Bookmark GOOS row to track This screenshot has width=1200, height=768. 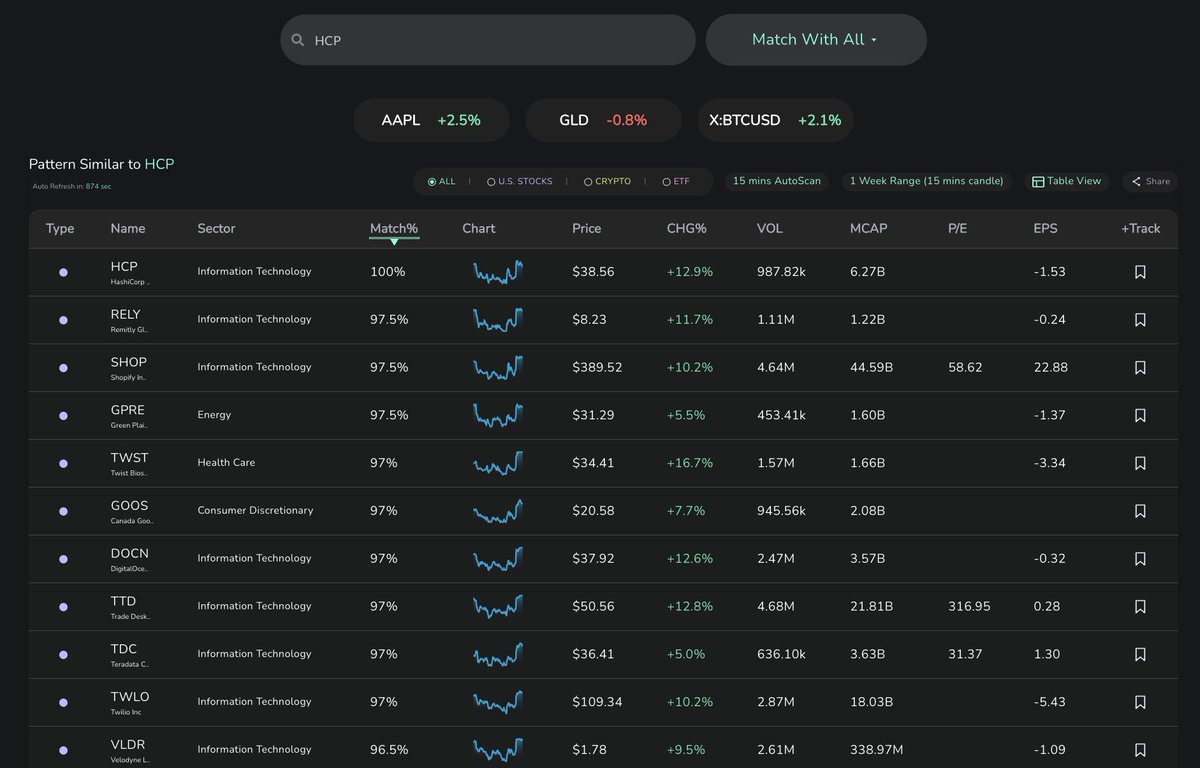coord(1140,511)
